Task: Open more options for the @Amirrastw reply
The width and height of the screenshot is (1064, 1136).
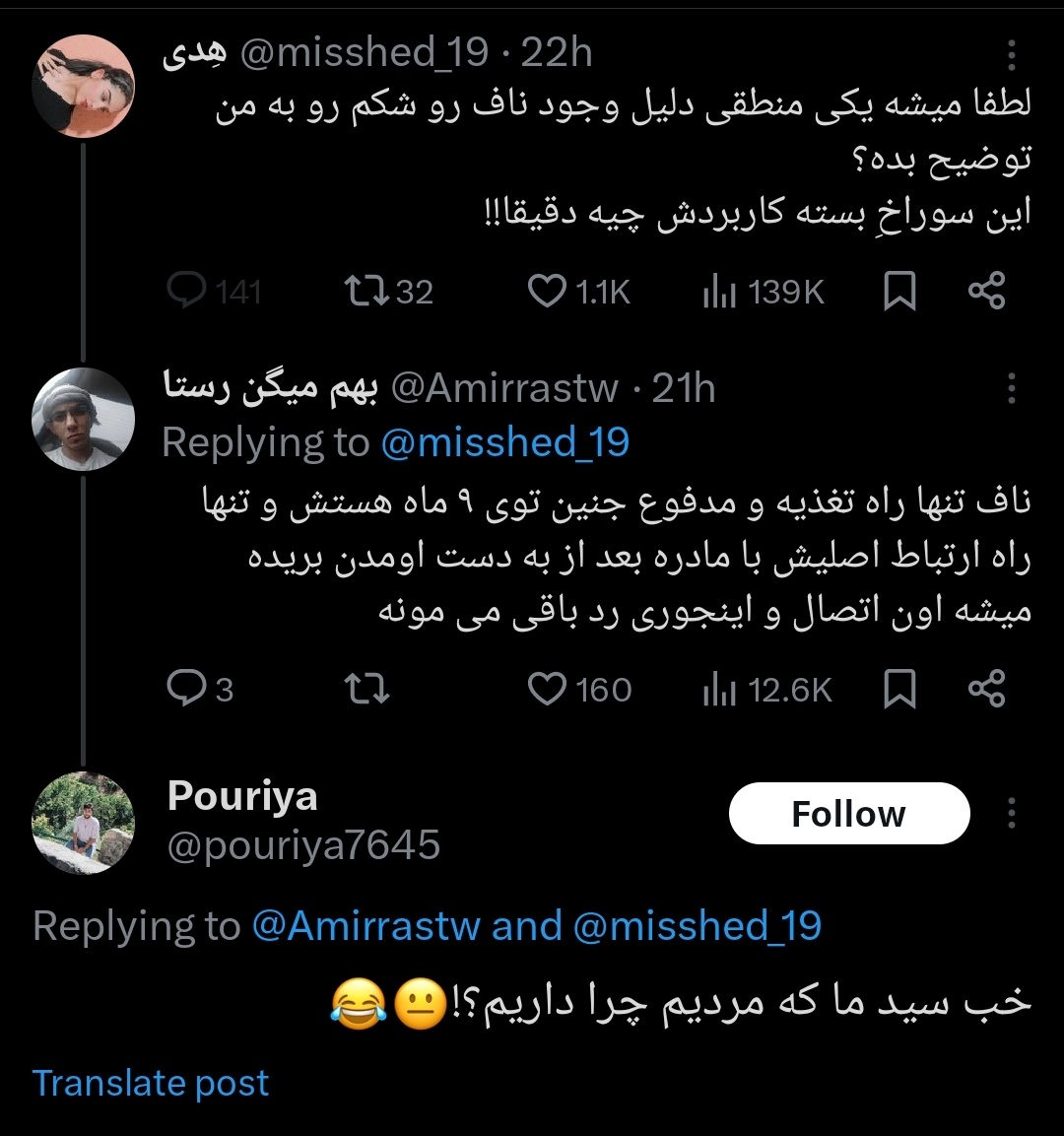Action: (x=1011, y=389)
